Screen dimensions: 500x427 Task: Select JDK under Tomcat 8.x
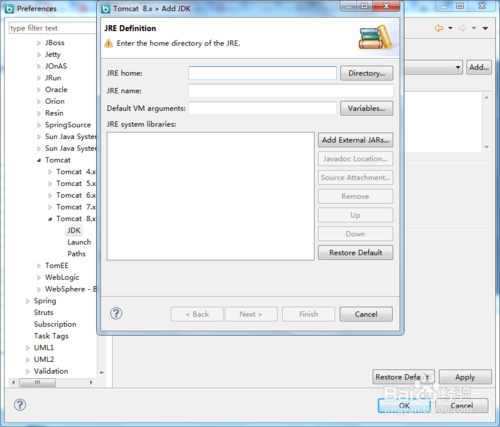pyautogui.click(x=74, y=230)
